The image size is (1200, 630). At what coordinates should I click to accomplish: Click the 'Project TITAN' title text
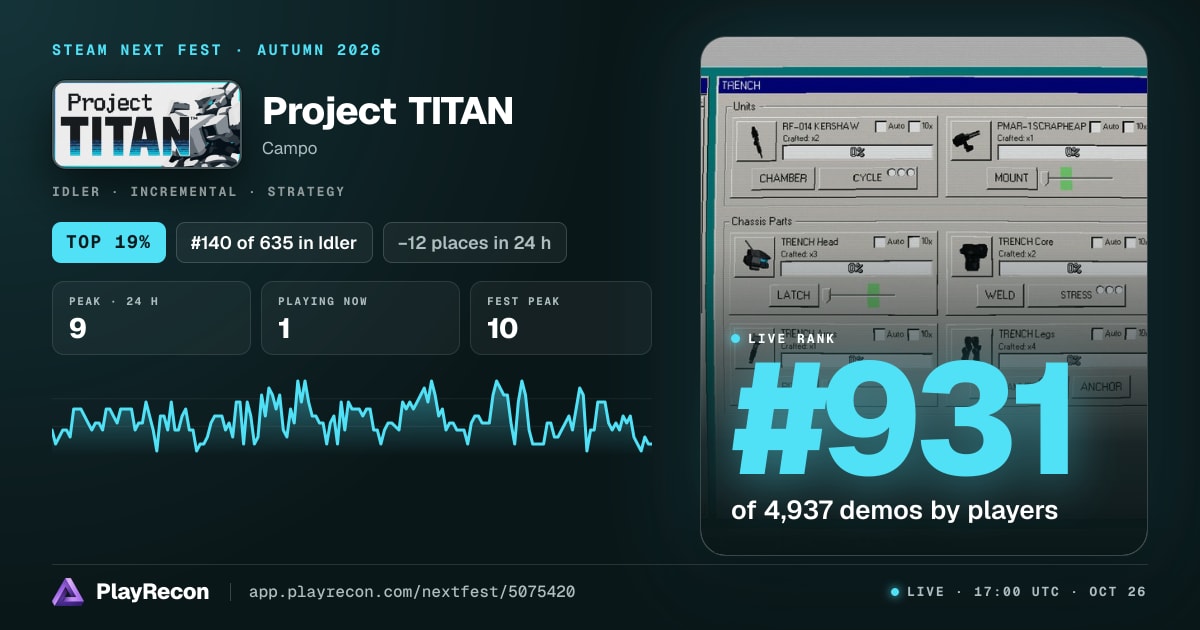click(388, 112)
